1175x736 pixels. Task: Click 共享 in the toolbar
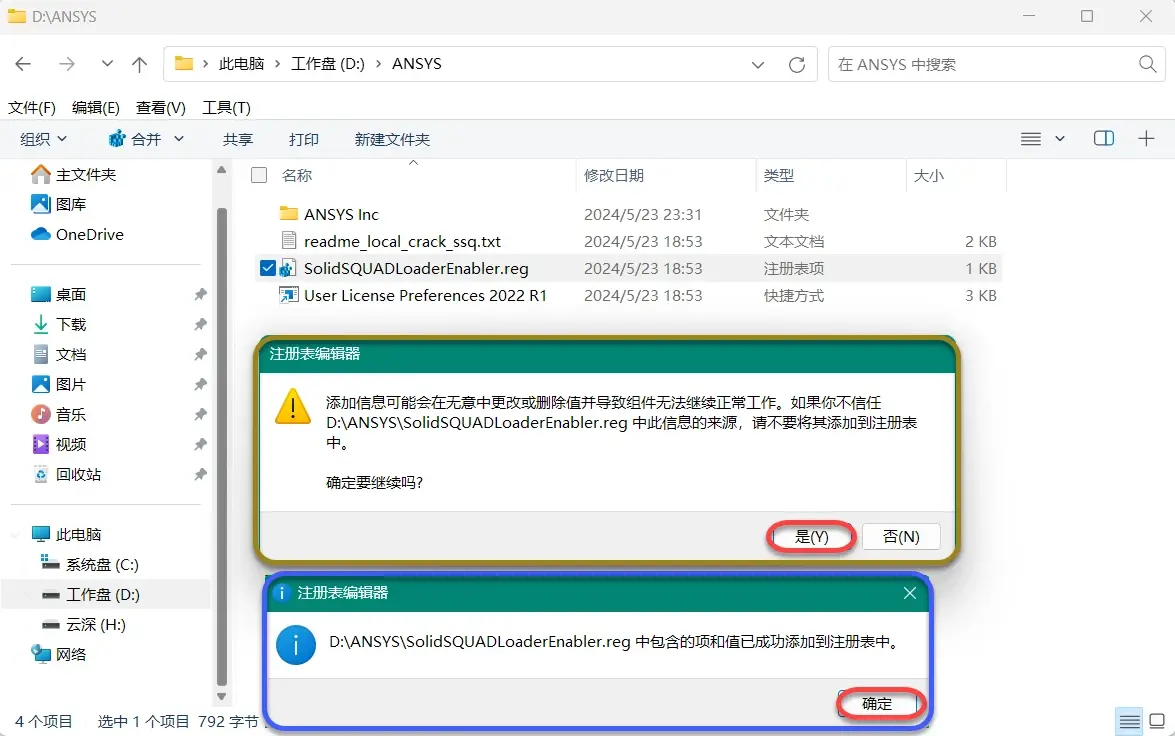coord(238,139)
